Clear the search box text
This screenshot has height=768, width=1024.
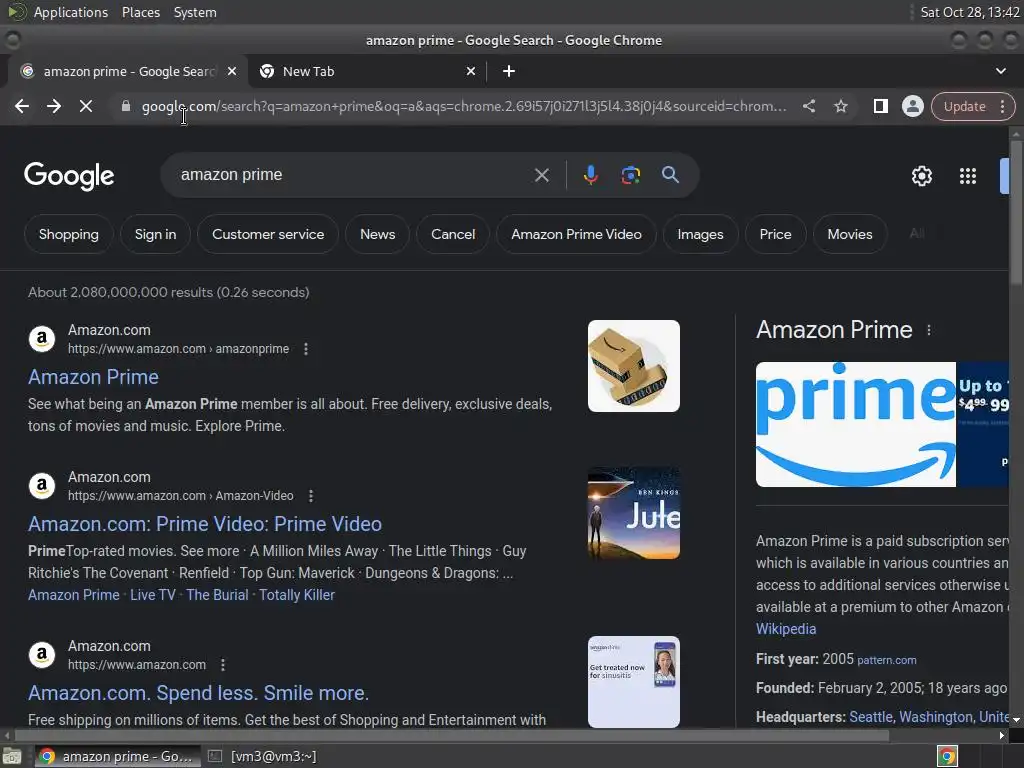[541, 175]
